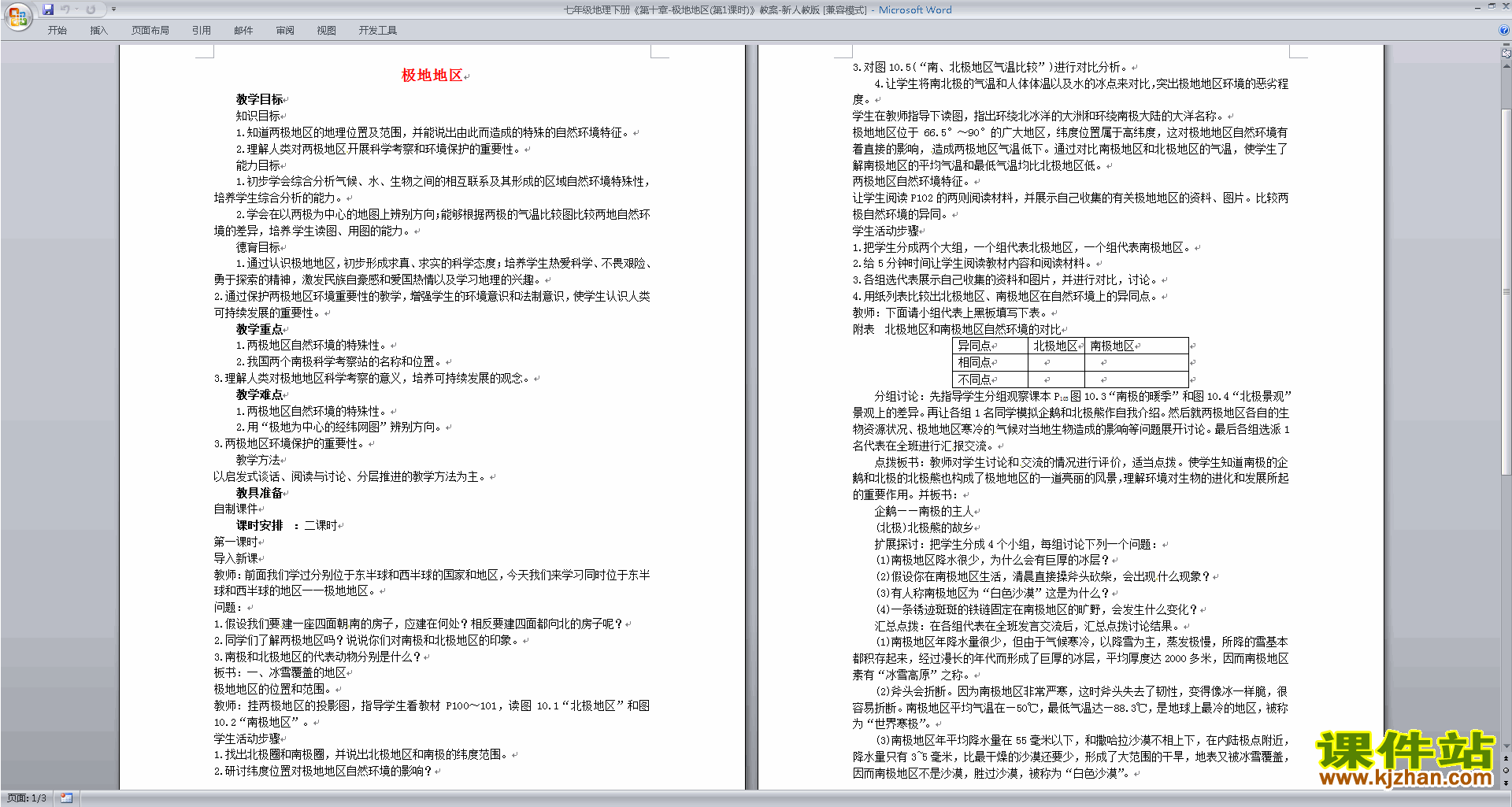Click the Redo icon

point(91,9)
